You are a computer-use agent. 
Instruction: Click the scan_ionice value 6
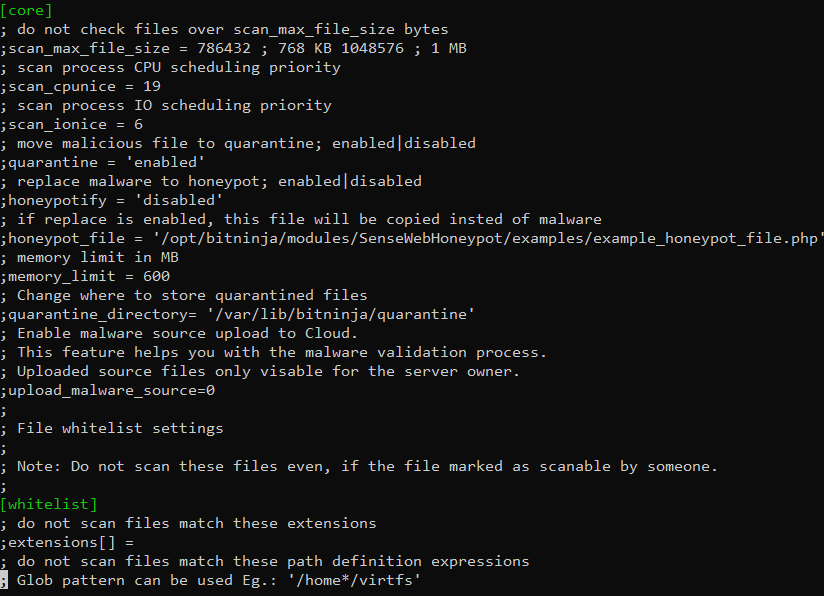point(138,125)
